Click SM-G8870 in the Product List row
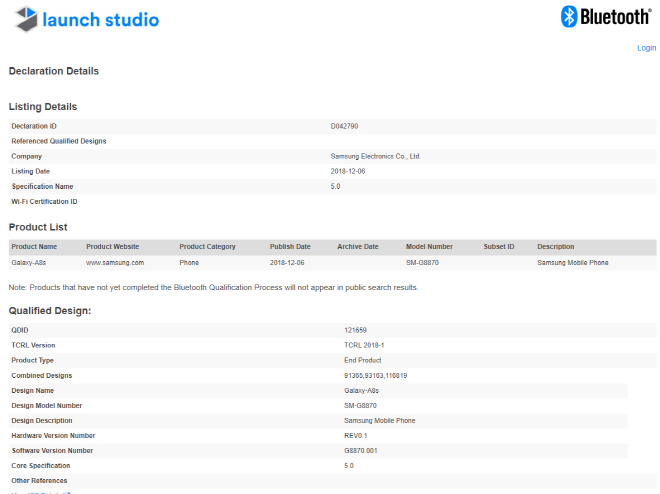The image size is (660, 494). [x=422, y=263]
